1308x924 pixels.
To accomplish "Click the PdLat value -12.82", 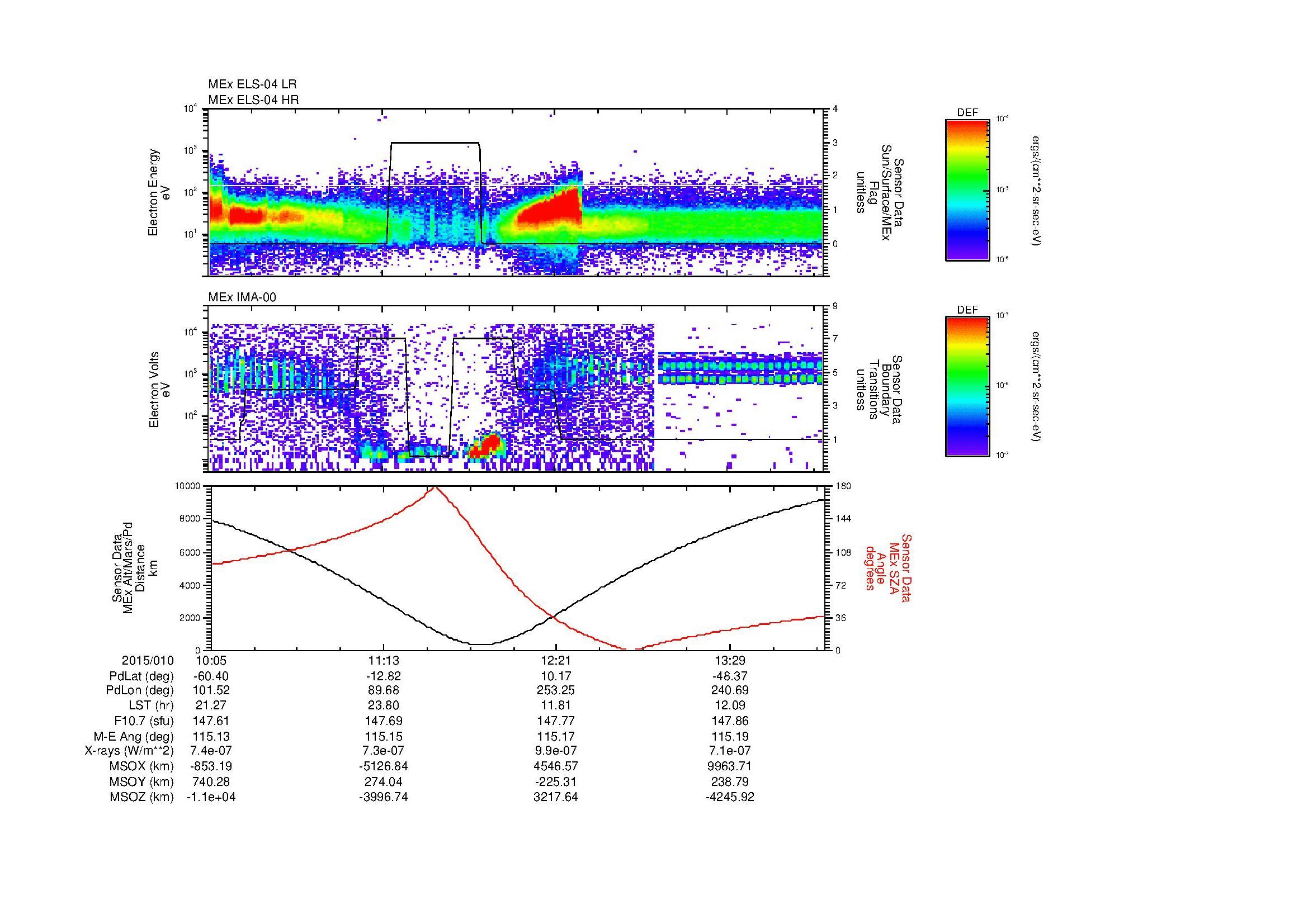I will point(384,676).
